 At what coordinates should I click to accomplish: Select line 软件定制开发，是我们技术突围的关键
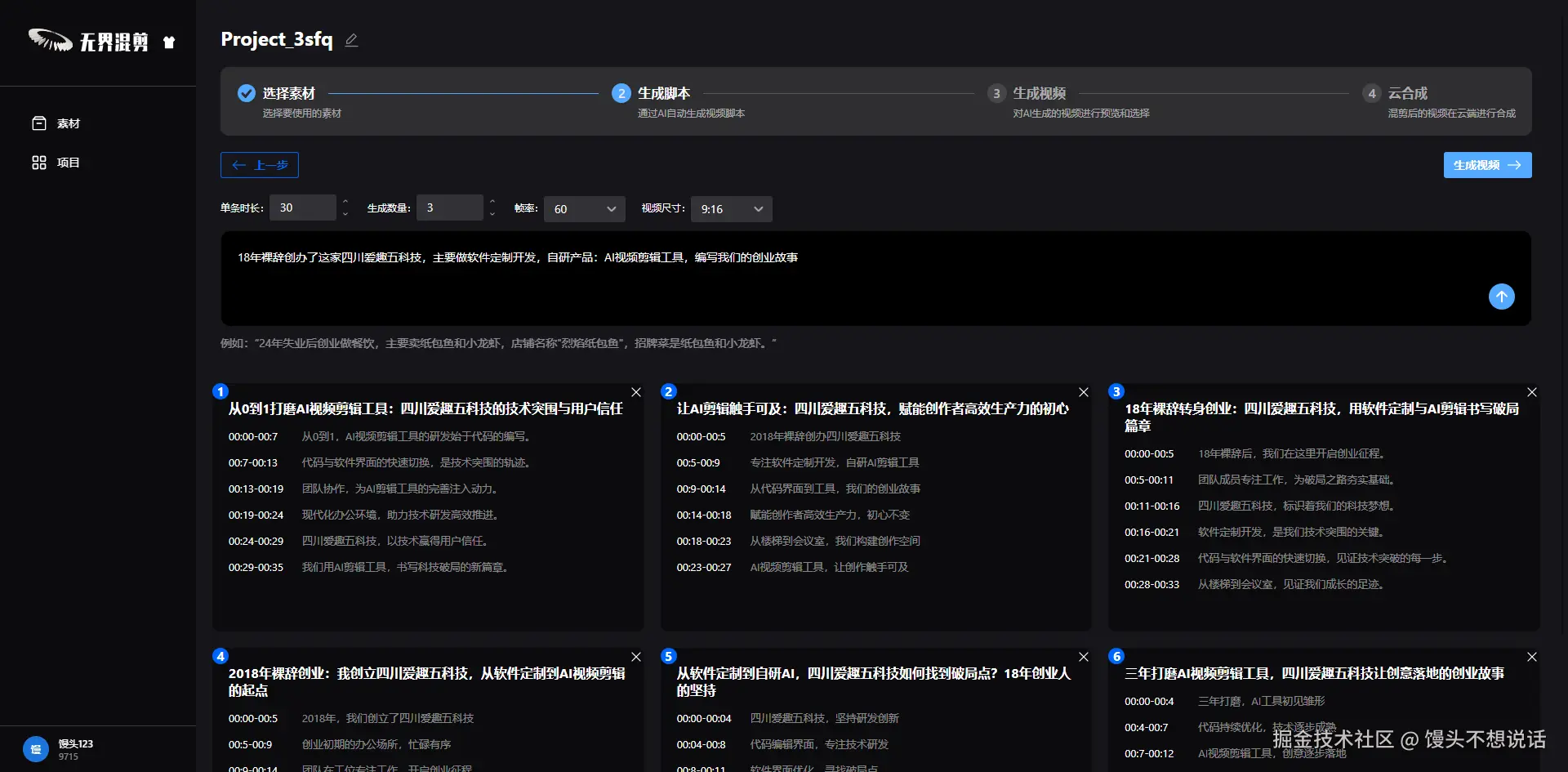[x=1293, y=533]
